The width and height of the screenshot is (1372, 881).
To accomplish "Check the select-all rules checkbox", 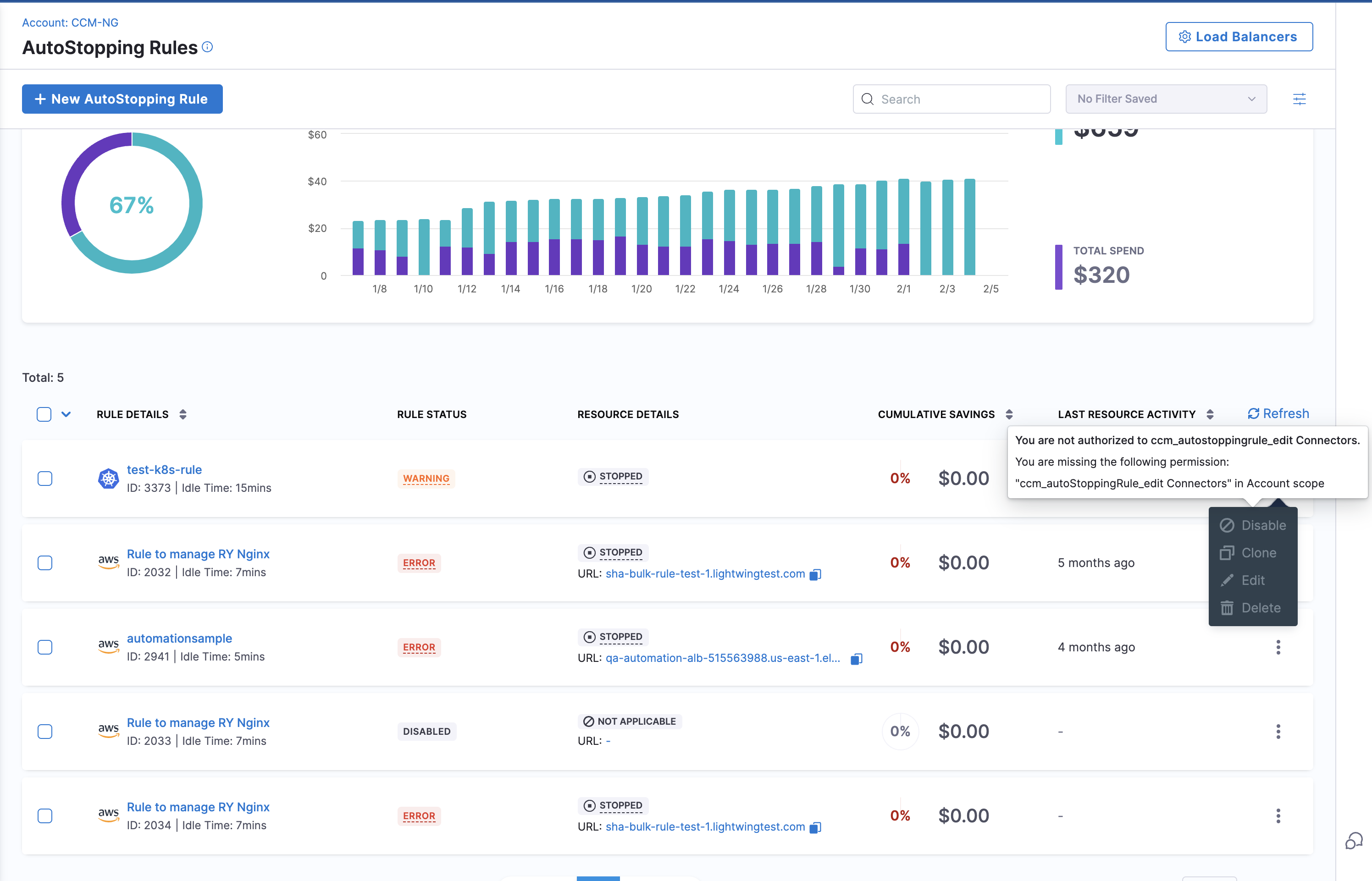I will [x=44, y=414].
